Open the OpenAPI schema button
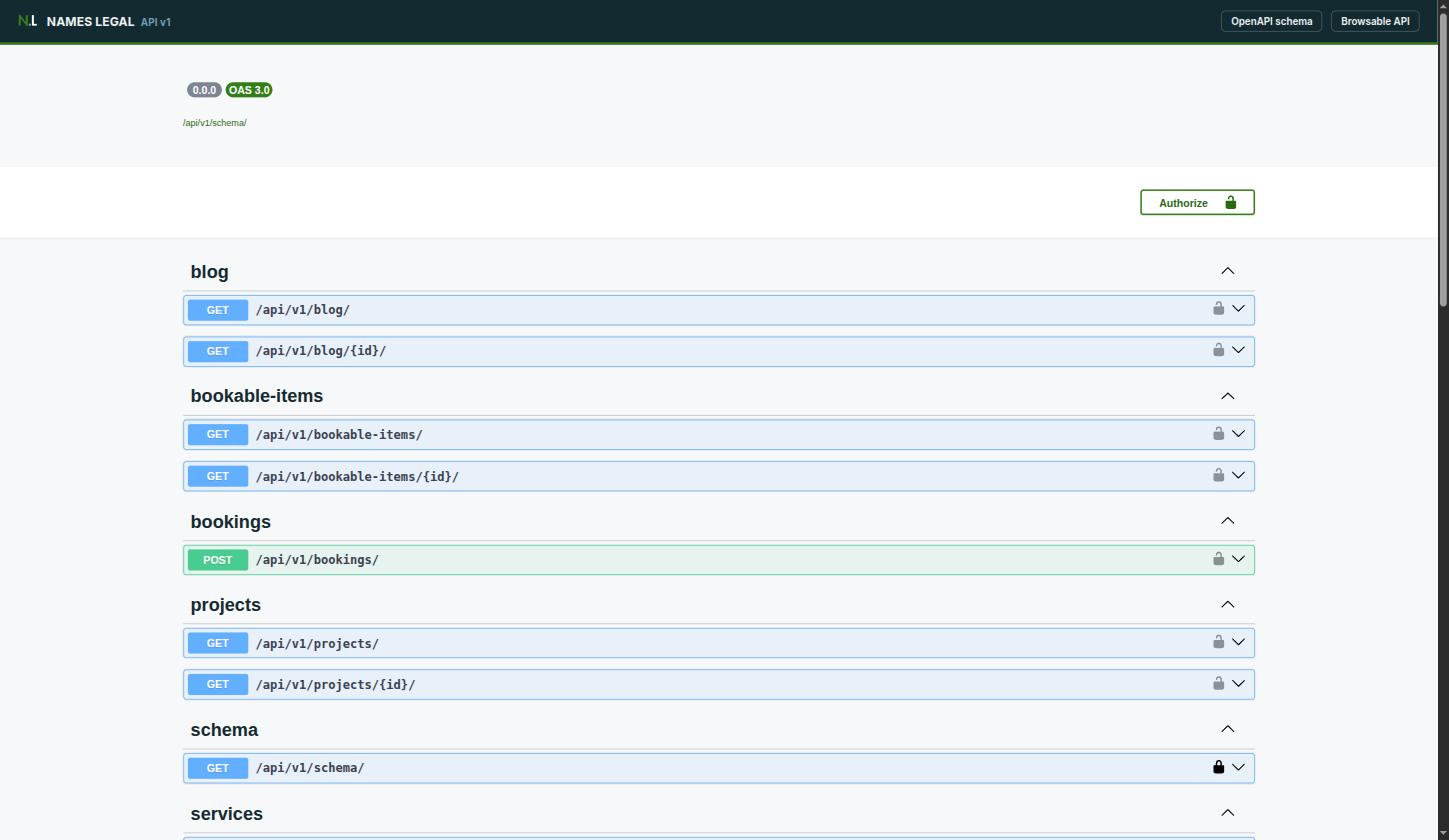 [1271, 21]
